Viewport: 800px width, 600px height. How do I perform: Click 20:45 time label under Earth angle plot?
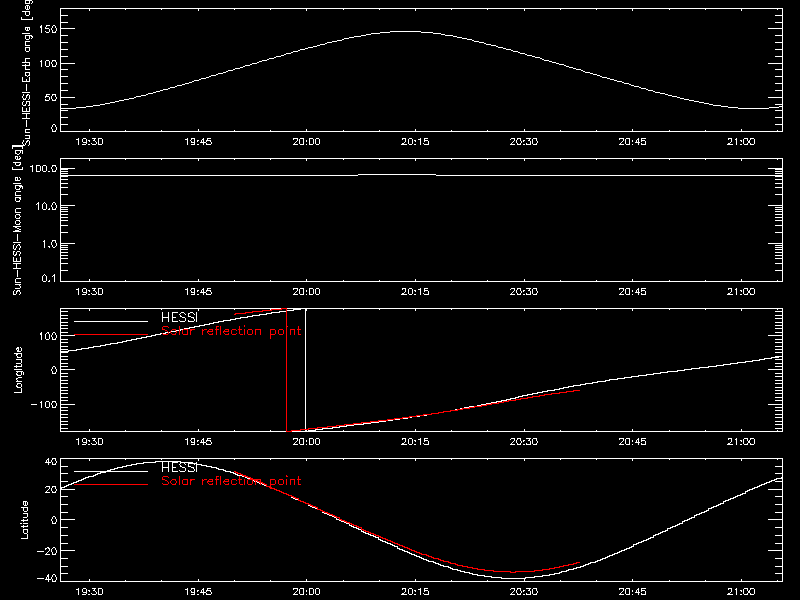[632, 142]
